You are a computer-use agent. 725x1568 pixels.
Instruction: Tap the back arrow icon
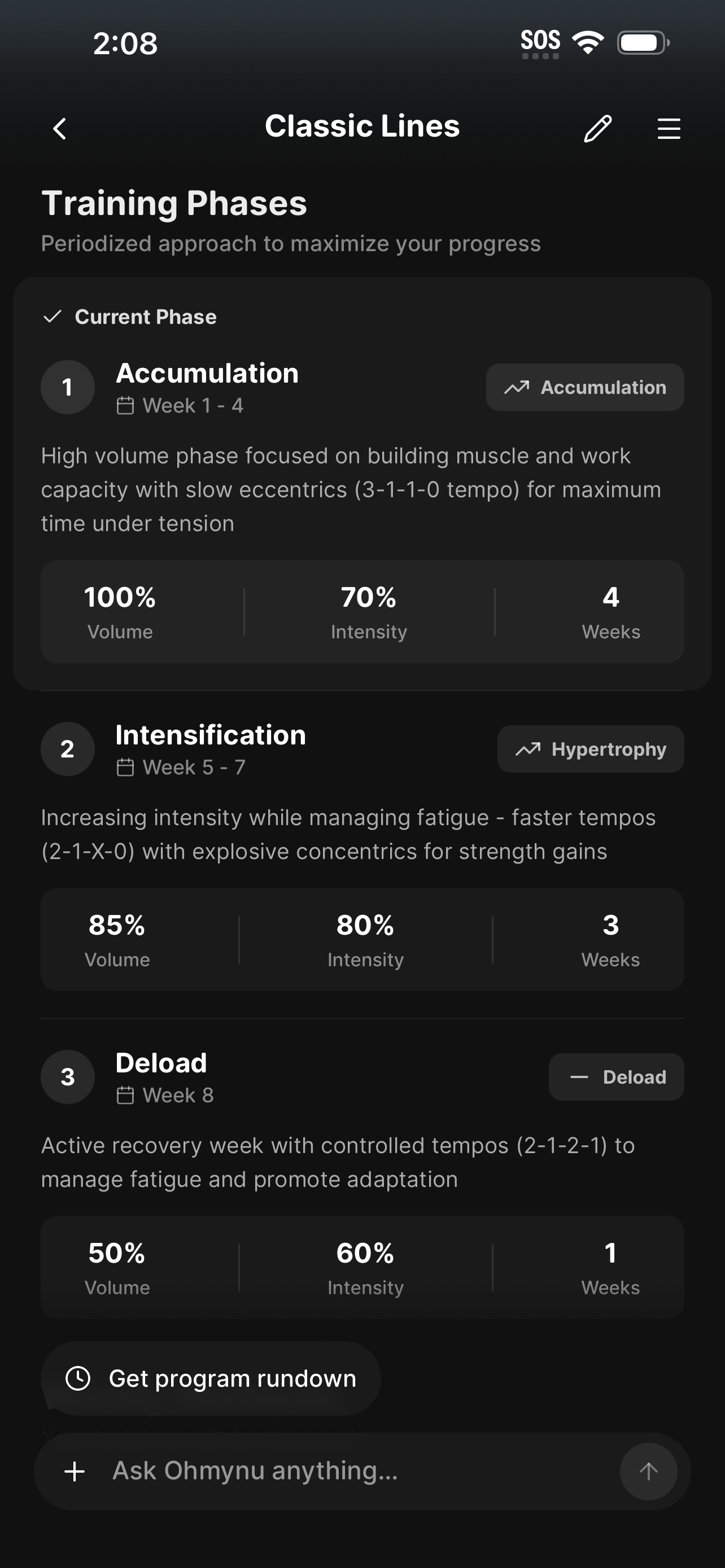click(x=60, y=129)
